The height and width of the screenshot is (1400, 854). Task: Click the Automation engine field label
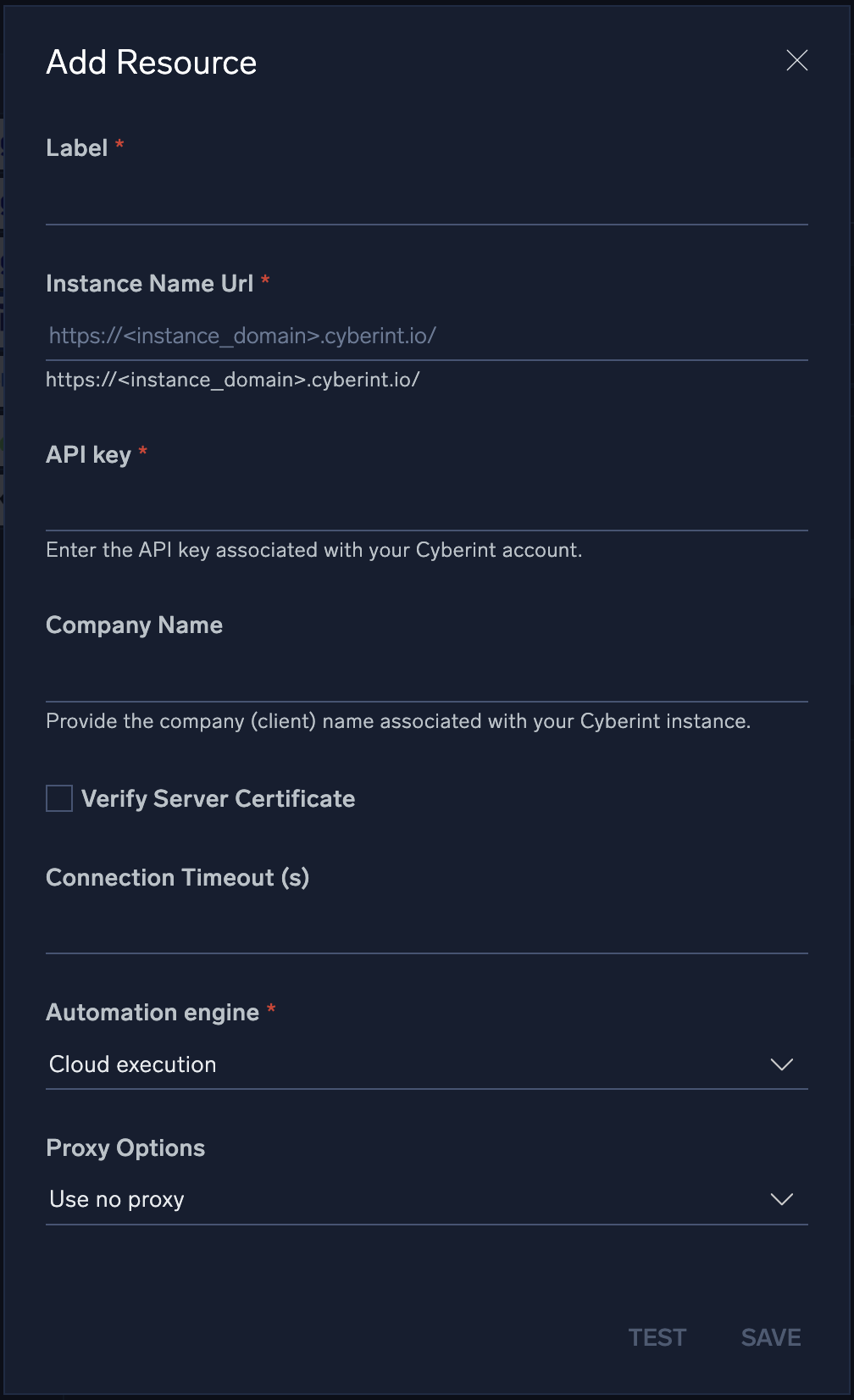coord(152,1012)
